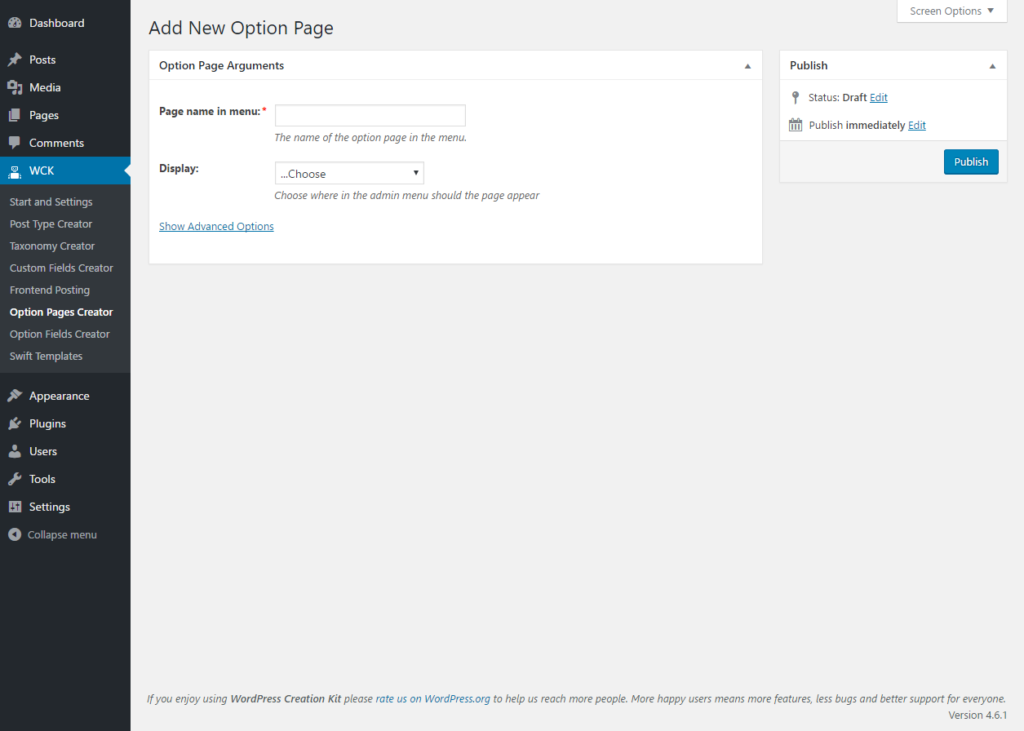The width and height of the screenshot is (1024, 731).
Task: Click the Tools wrench icon
Action: tap(15, 479)
